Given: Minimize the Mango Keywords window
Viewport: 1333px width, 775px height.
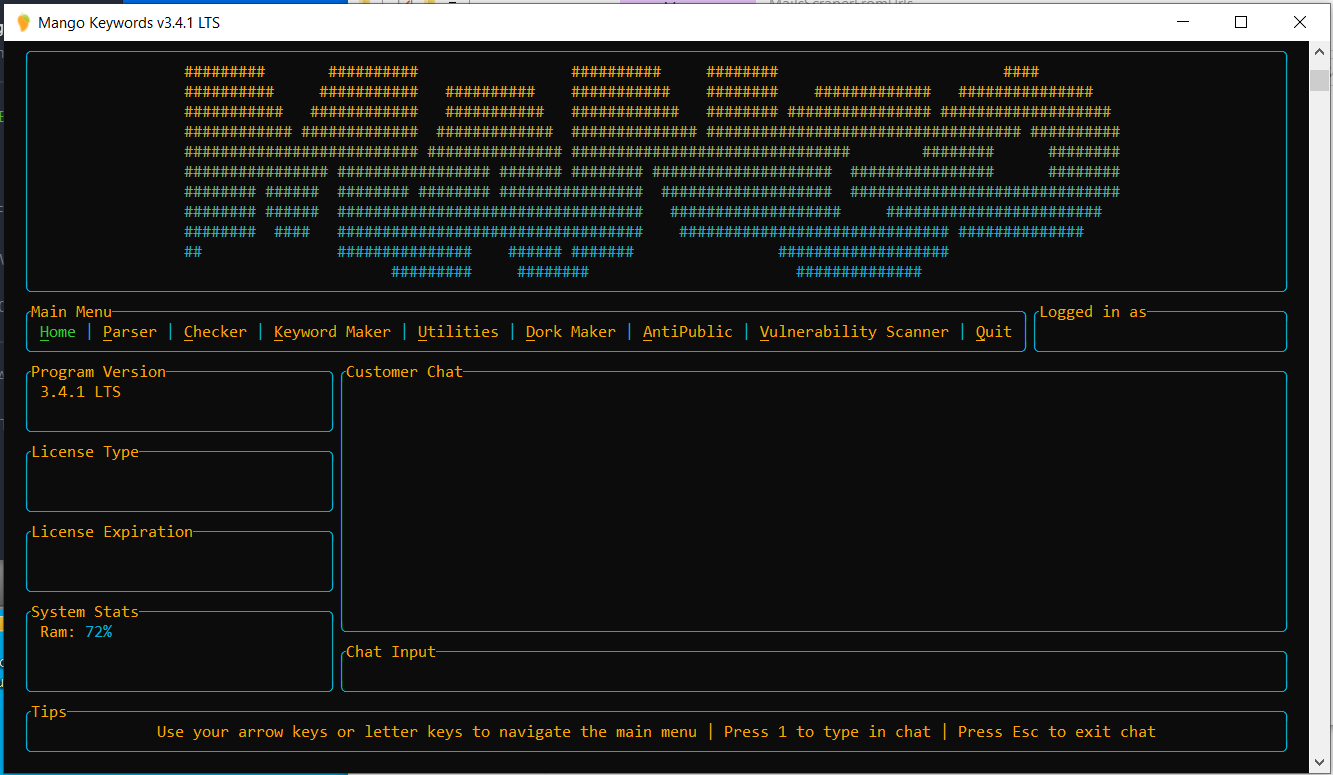Looking at the screenshot, I should pyautogui.click(x=1183, y=22).
